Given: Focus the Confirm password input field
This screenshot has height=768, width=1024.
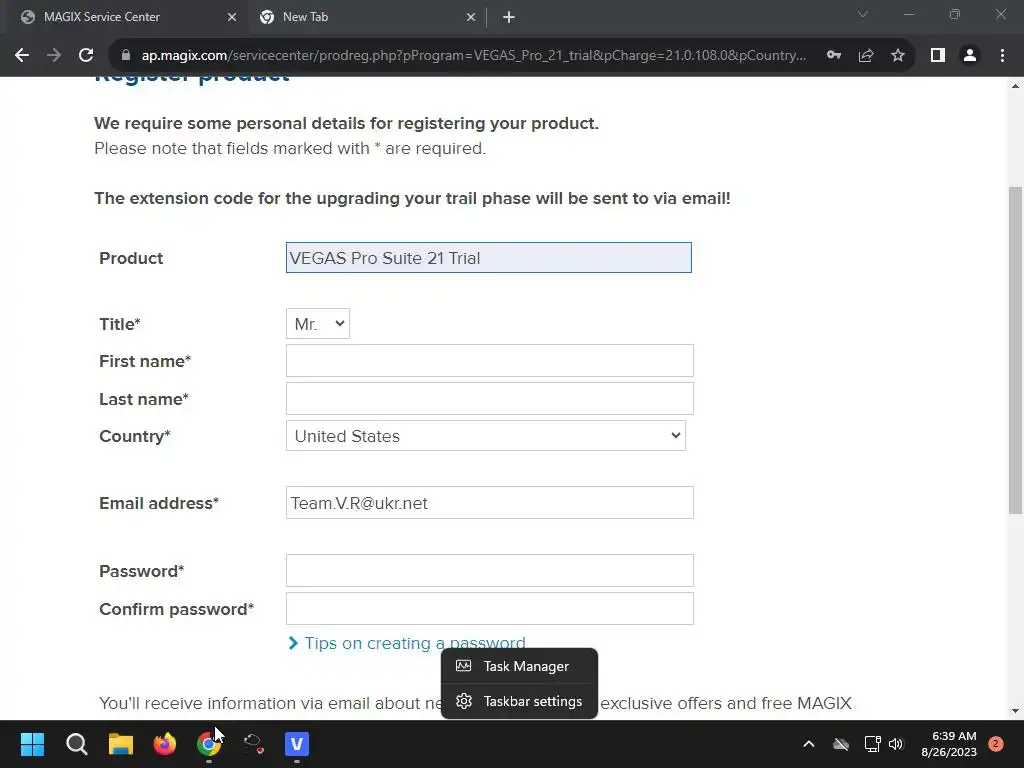Looking at the screenshot, I should (490, 609).
